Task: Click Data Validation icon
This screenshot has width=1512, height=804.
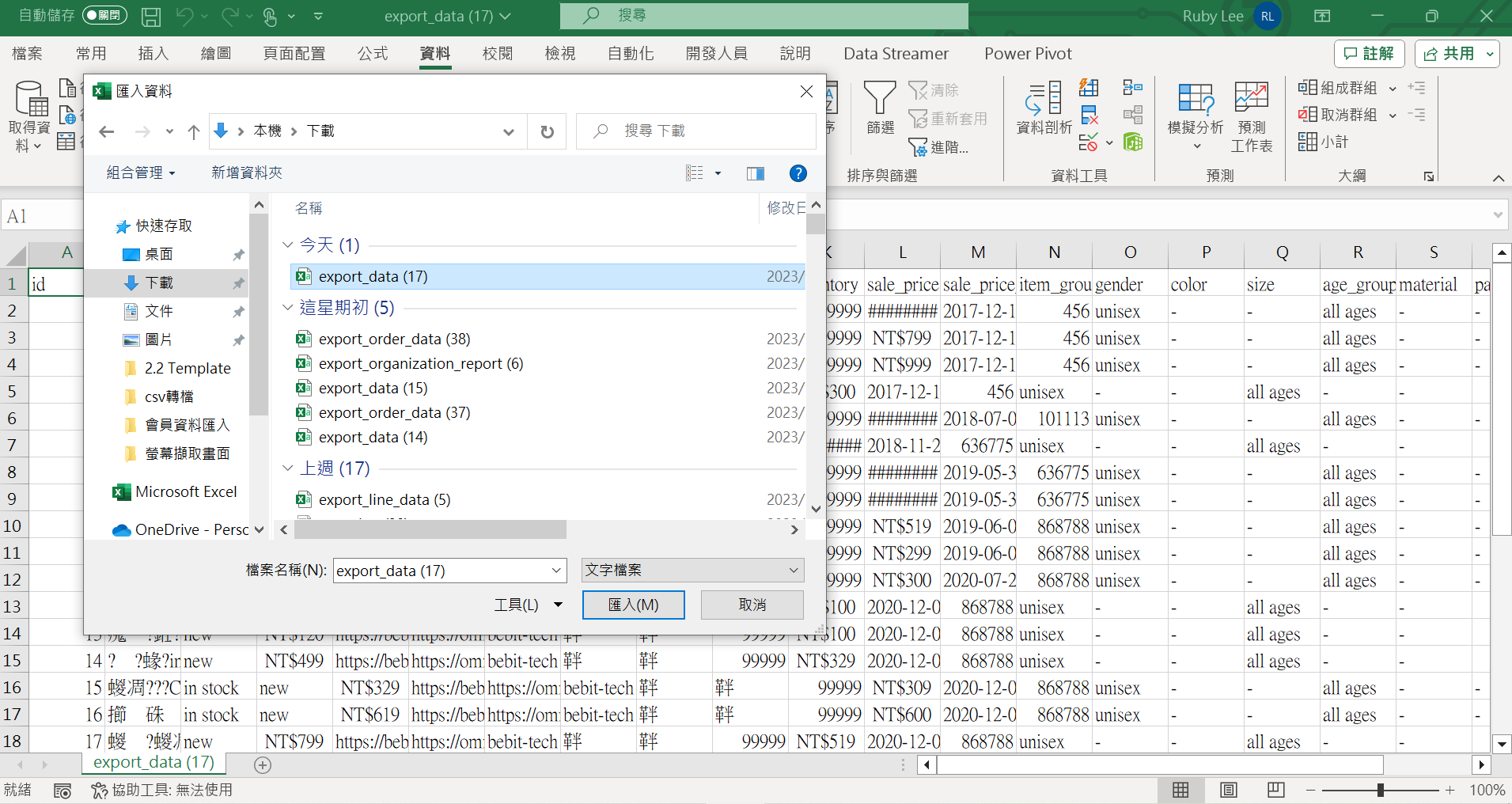Action: tap(1089, 142)
